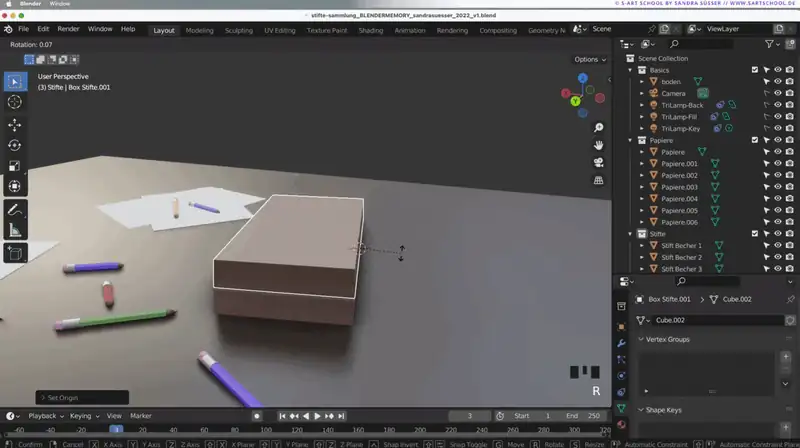Hide Camera in viewport via eye icon
The width and height of the screenshot is (800, 448).
[x=778, y=93]
